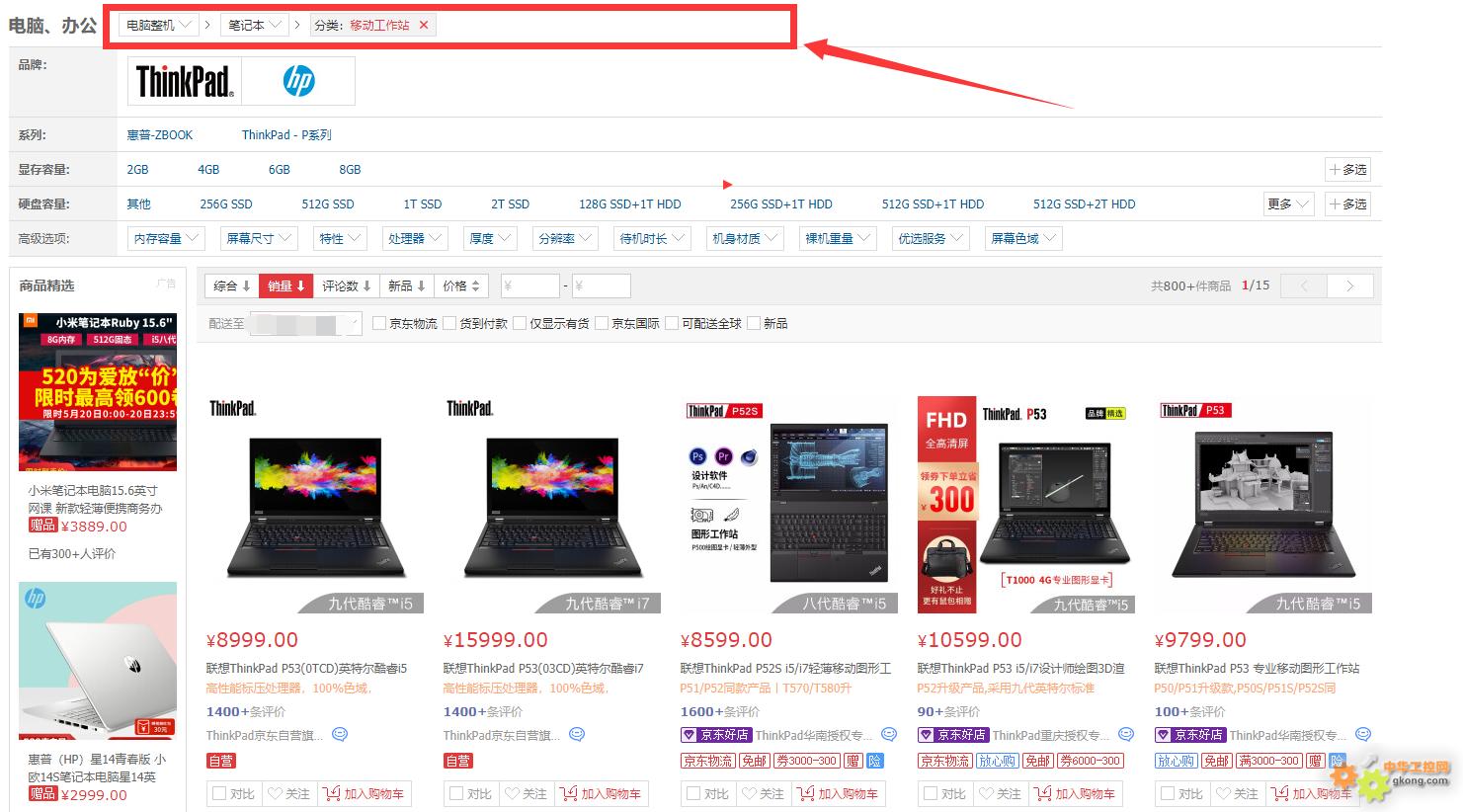Open the HP 星14 laptop ad image
Image resolution: width=1463 pixels, height=812 pixels.
click(x=98, y=661)
